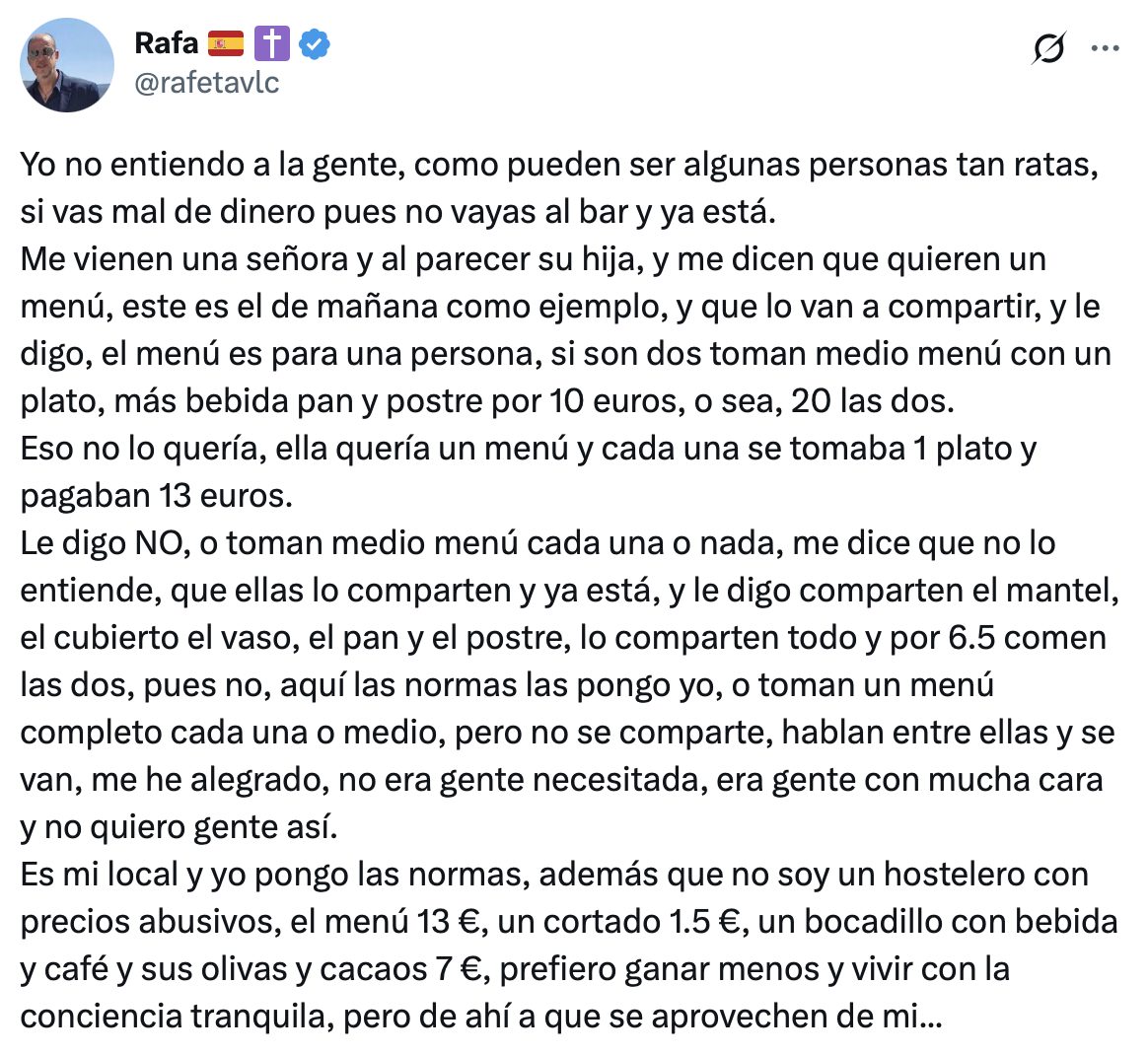Click the phrase "un cortado 1.5 €"
The width and height of the screenshot is (1148, 1055).
pyautogui.click(x=620, y=922)
